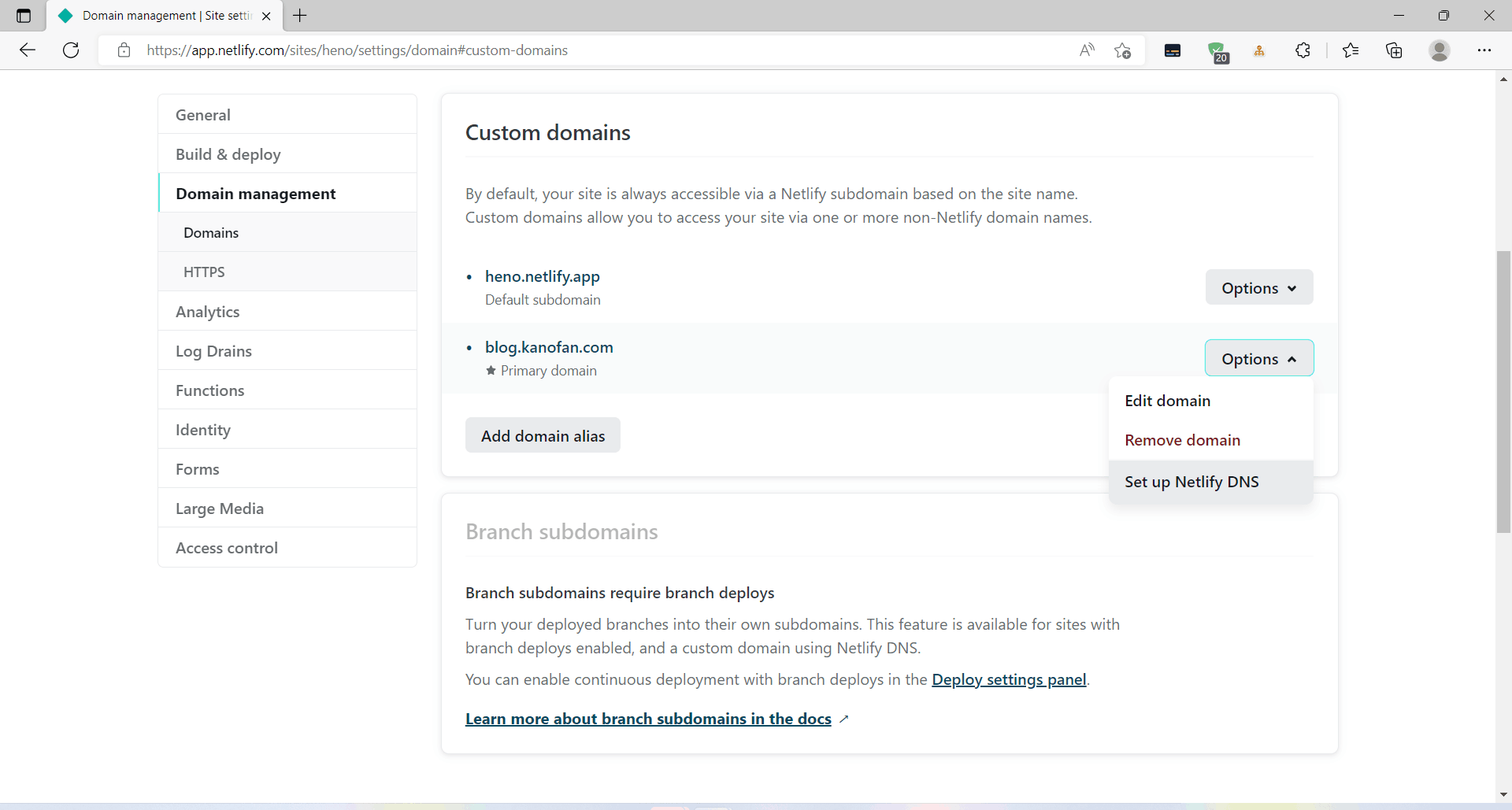Image resolution: width=1512 pixels, height=810 pixels.
Task: Click the browser profile avatar icon
Action: tap(1440, 50)
